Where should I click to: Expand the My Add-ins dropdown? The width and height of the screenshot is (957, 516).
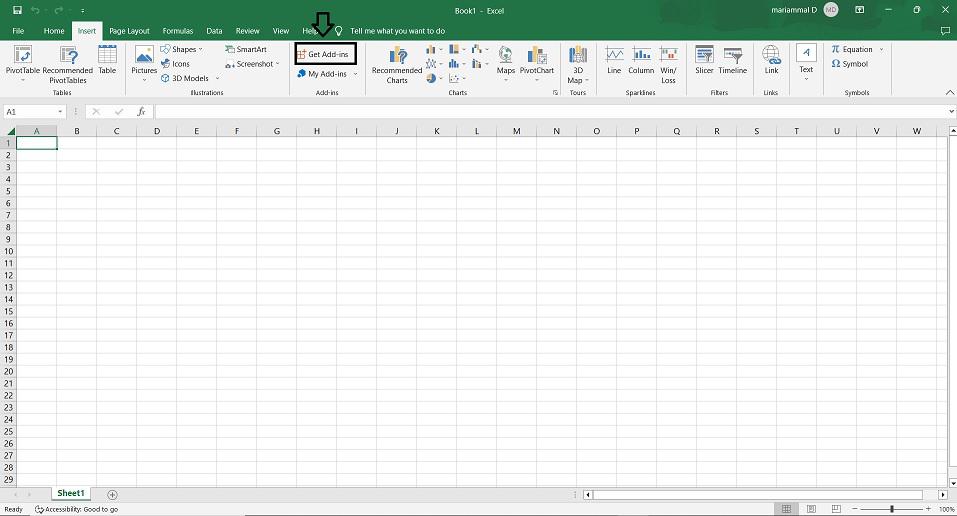pyautogui.click(x=355, y=74)
